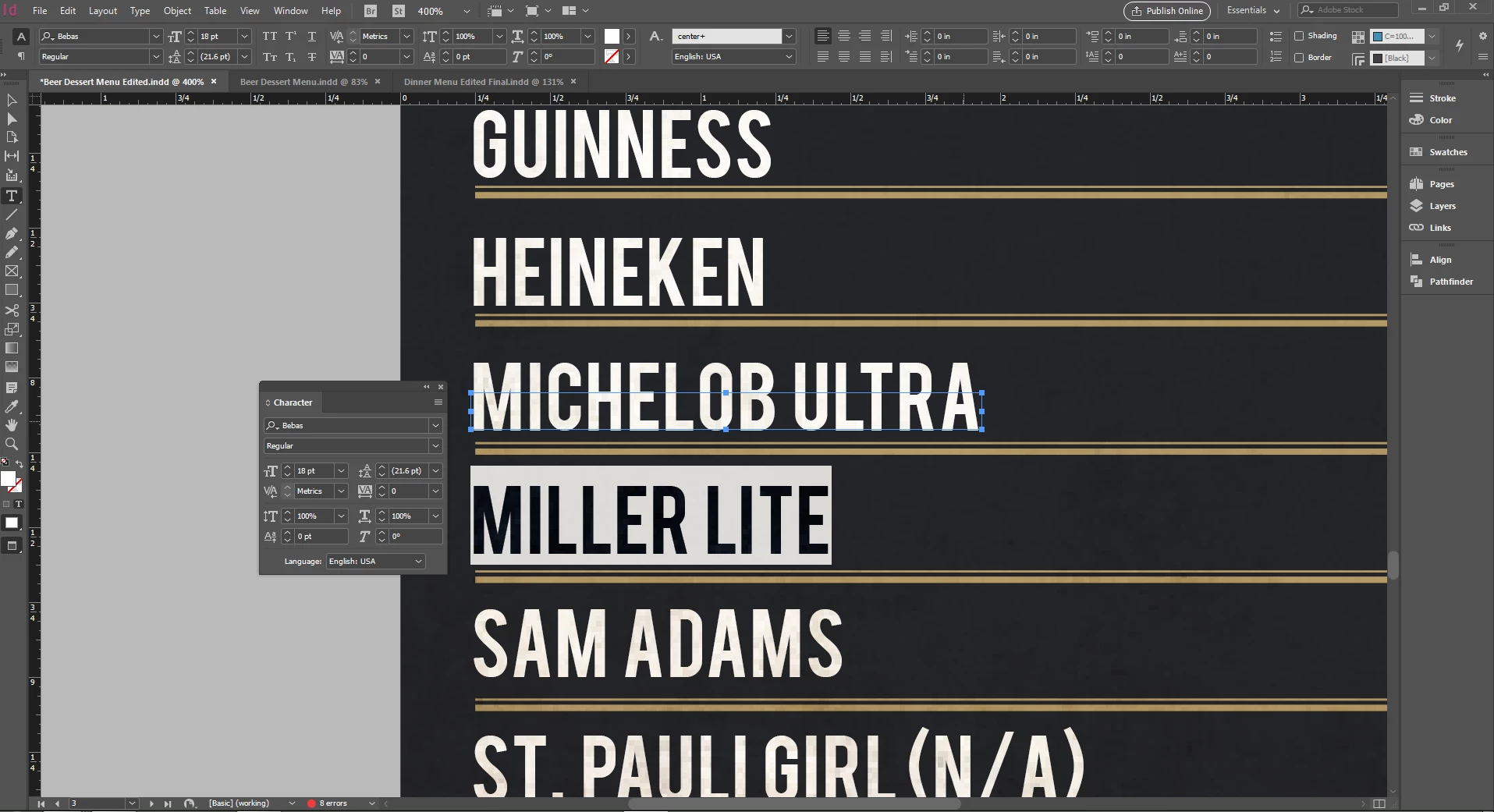Image resolution: width=1494 pixels, height=812 pixels.
Task: Apply Underline formatting
Action: 312,36
